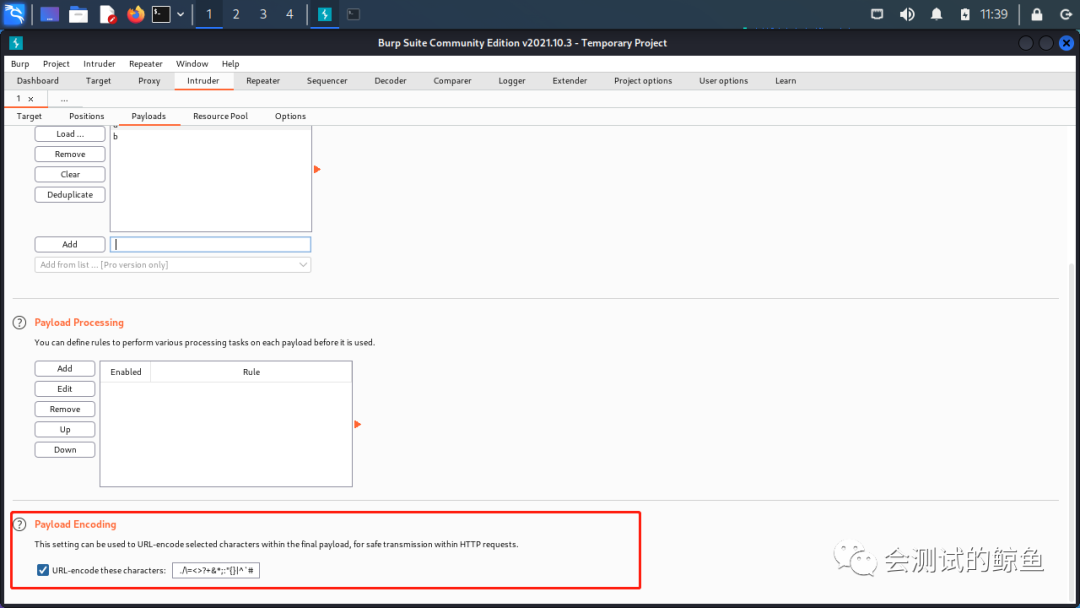1080x608 pixels.
Task: Launch Firefox from the taskbar
Action: [136, 14]
